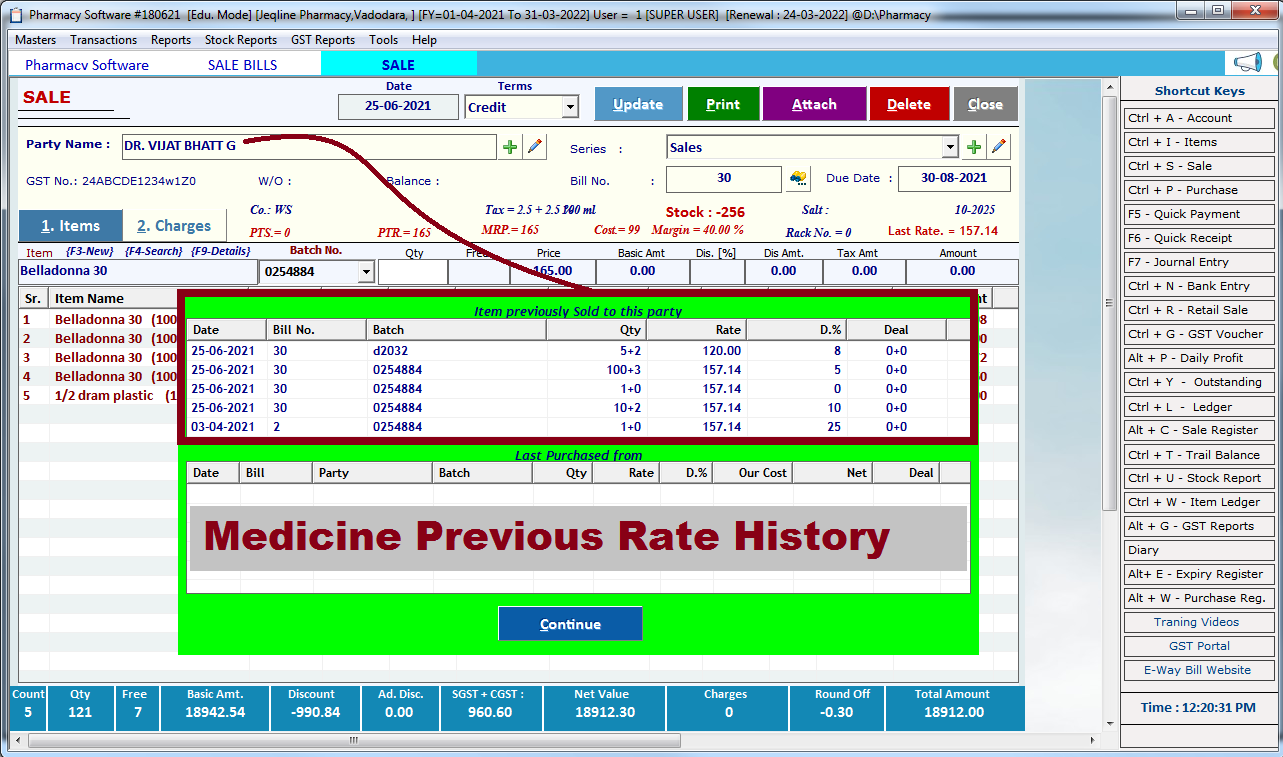The image size is (1283, 757).
Task: Click inside the Party Name input field
Action: pos(300,146)
